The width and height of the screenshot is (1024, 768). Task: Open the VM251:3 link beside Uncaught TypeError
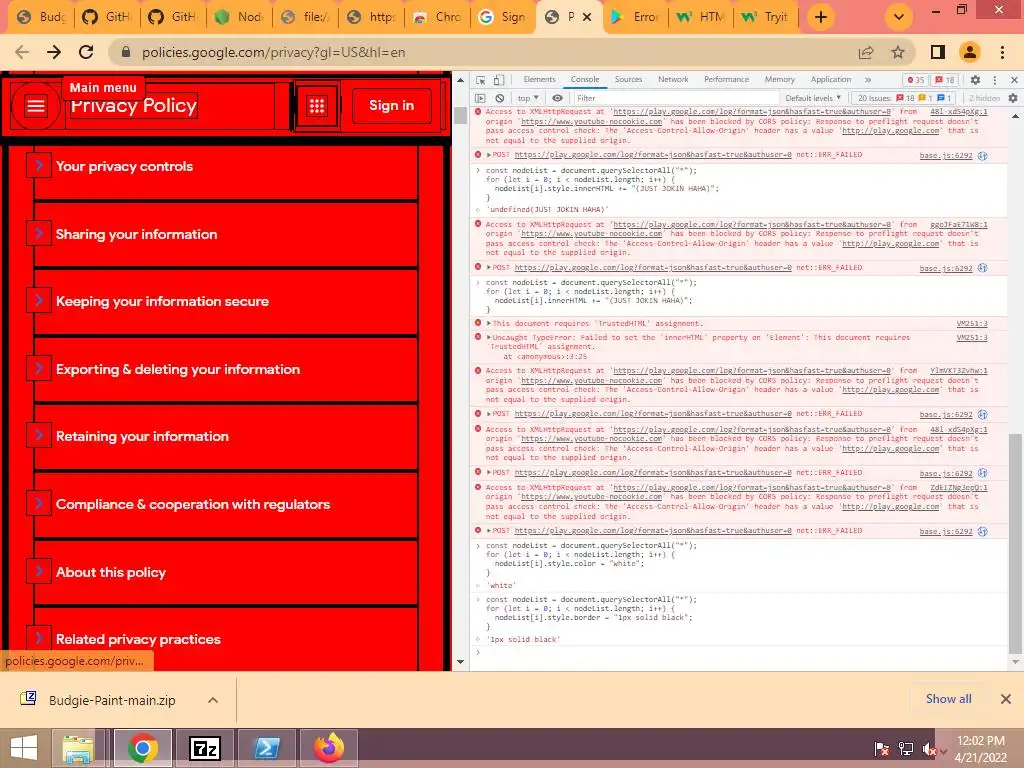click(x=972, y=338)
